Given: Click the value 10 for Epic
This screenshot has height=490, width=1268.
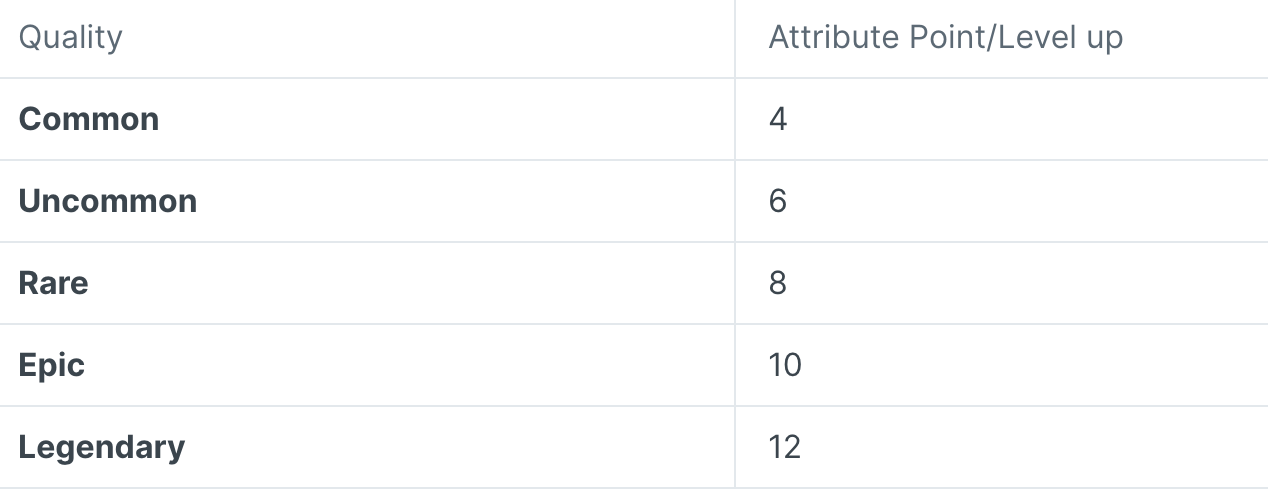Looking at the screenshot, I should [785, 365].
